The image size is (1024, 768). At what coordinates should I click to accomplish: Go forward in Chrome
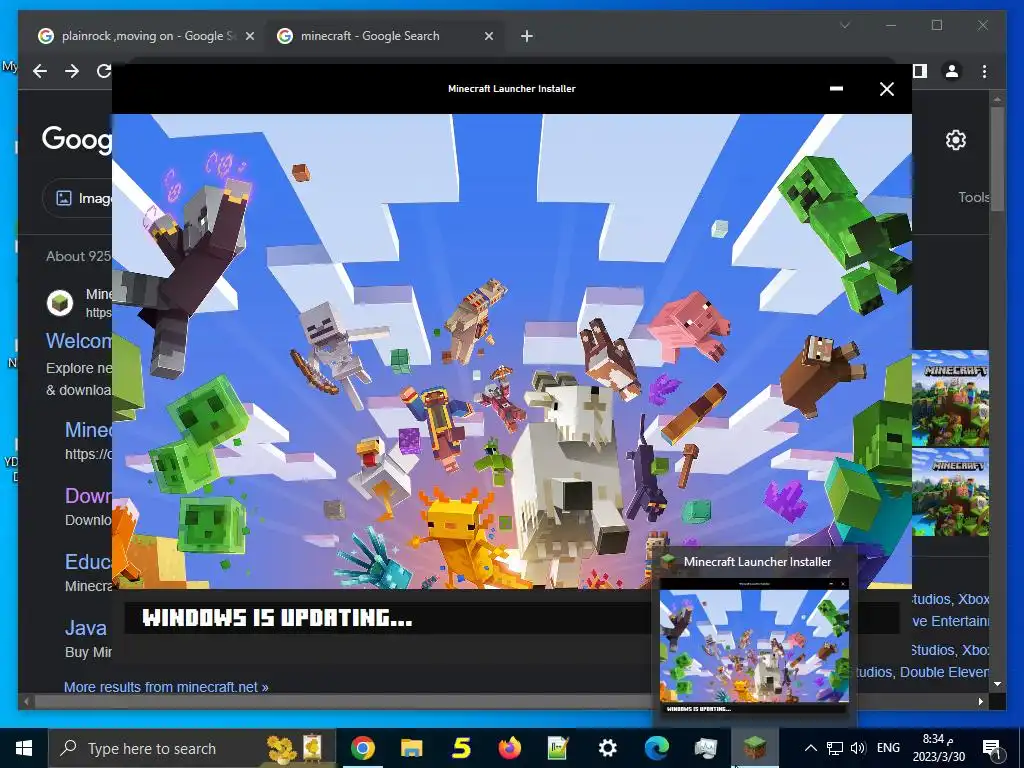click(x=72, y=71)
